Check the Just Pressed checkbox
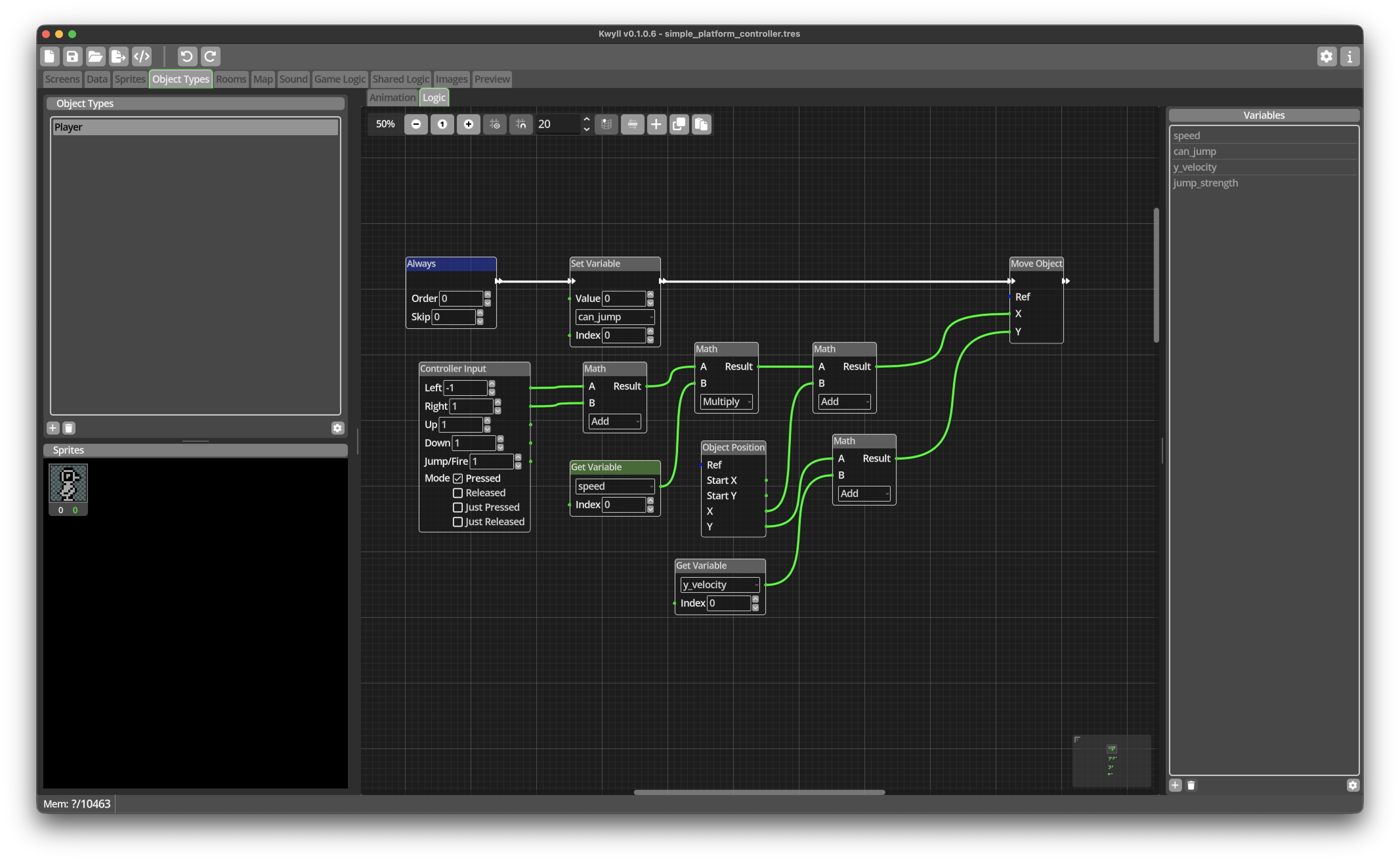The width and height of the screenshot is (1400, 862). 457,507
